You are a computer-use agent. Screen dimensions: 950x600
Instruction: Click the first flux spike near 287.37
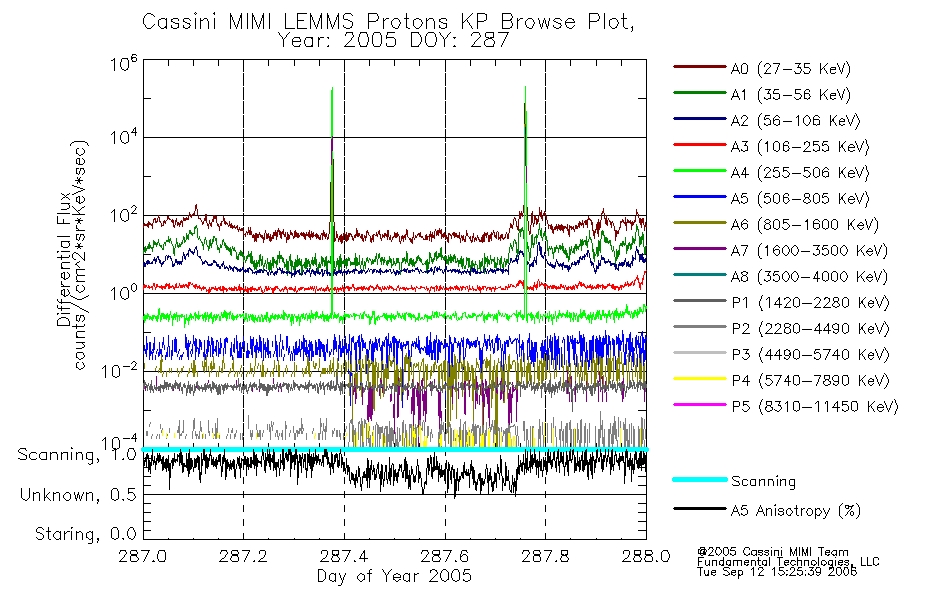332,200
